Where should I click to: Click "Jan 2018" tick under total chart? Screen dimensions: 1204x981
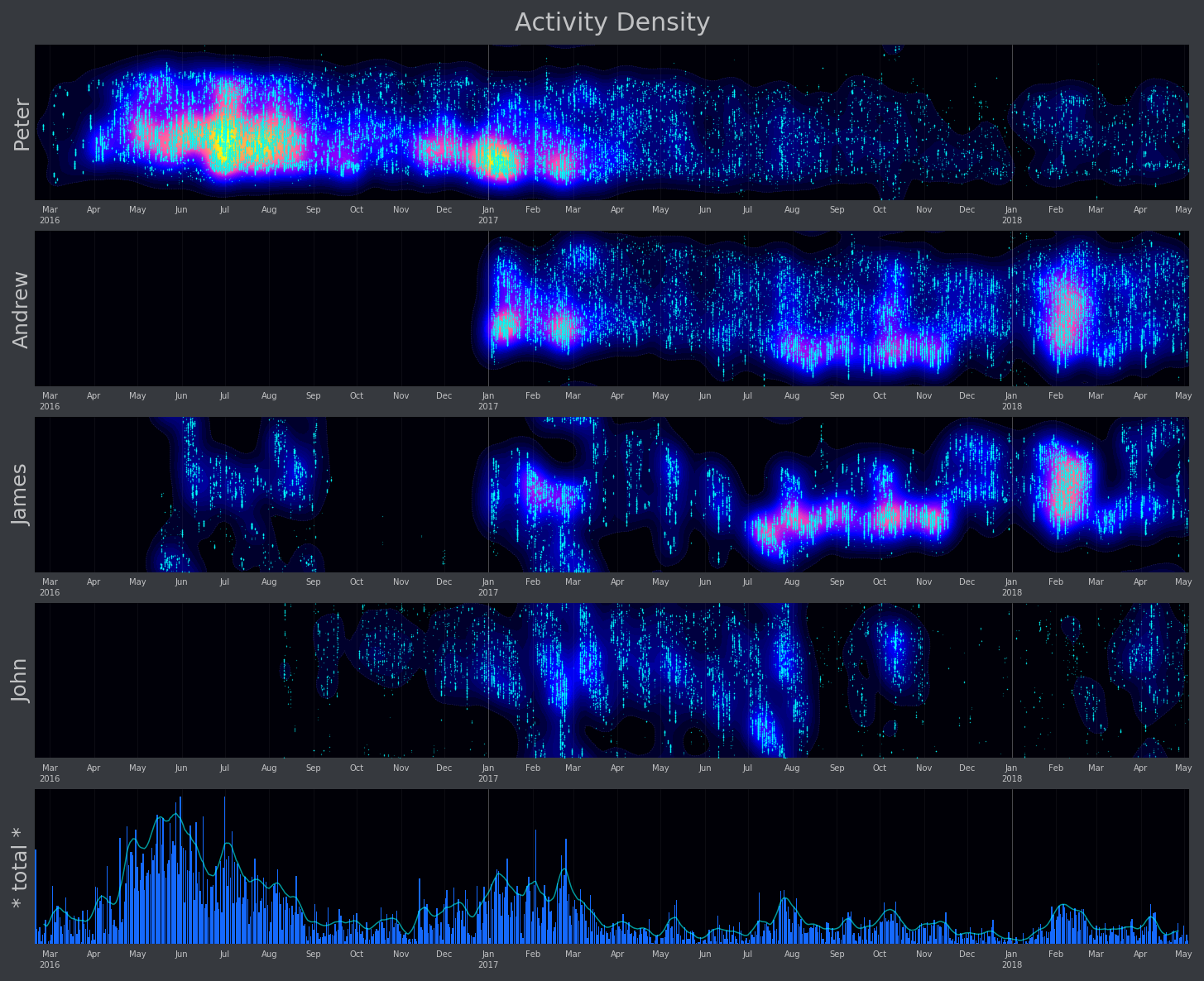pos(1012,959)
